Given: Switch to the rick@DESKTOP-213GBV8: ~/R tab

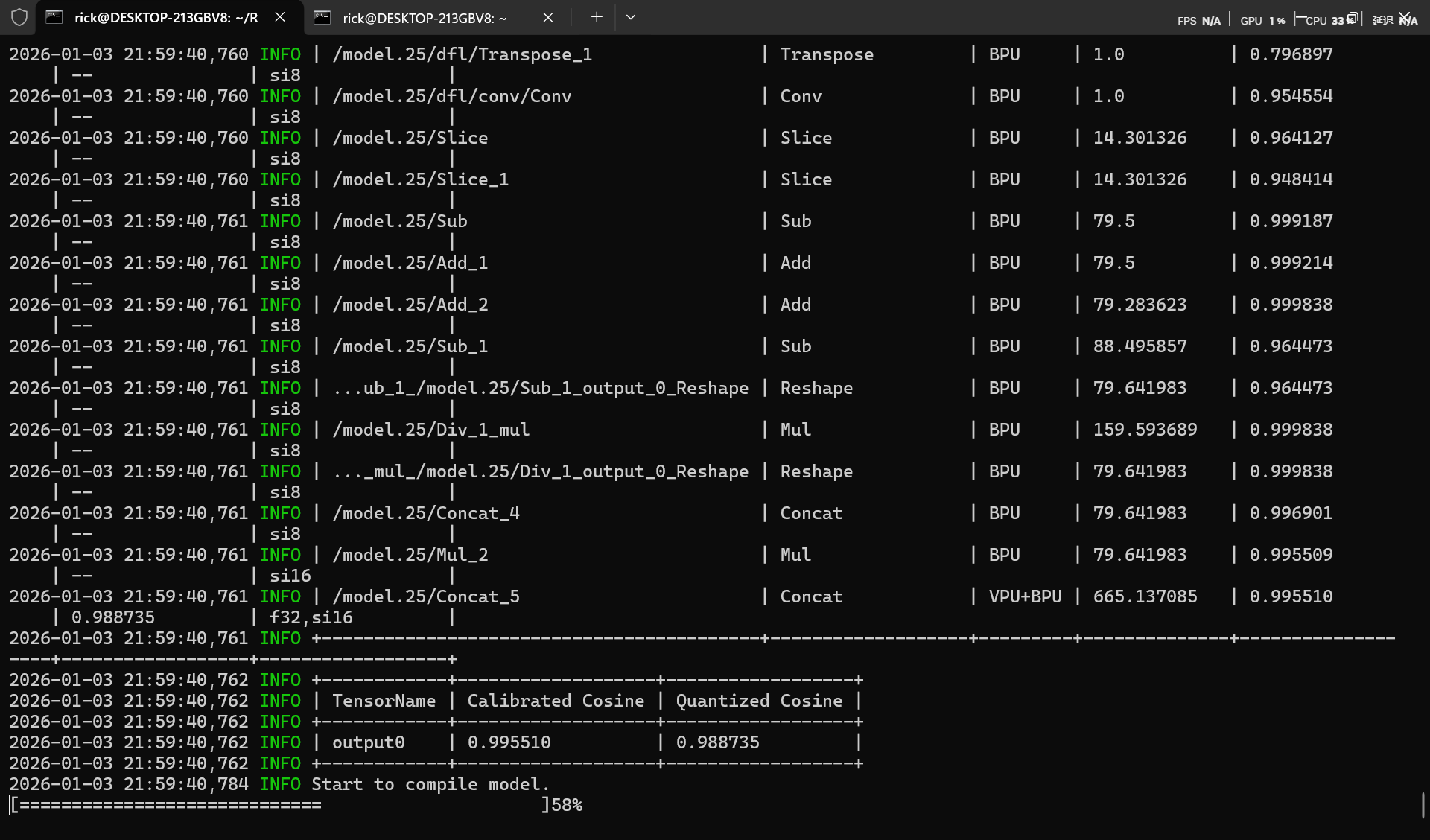Looking at the screenshot, I should pos(165,18).
